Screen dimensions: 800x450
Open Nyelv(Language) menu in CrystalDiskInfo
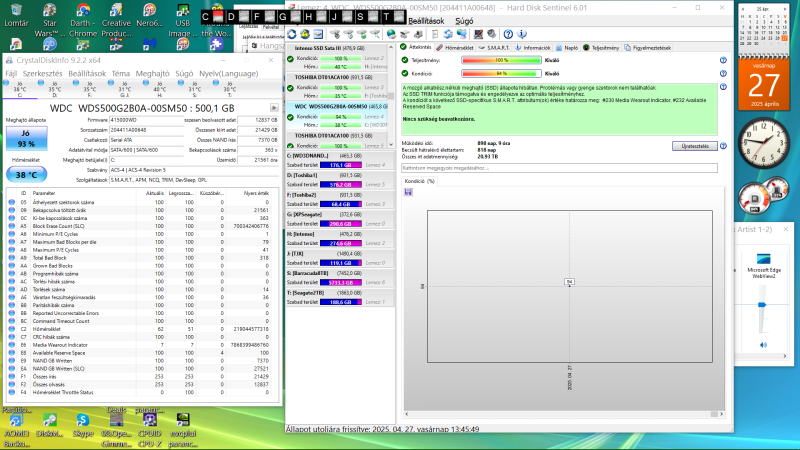[x=229, y=73]
